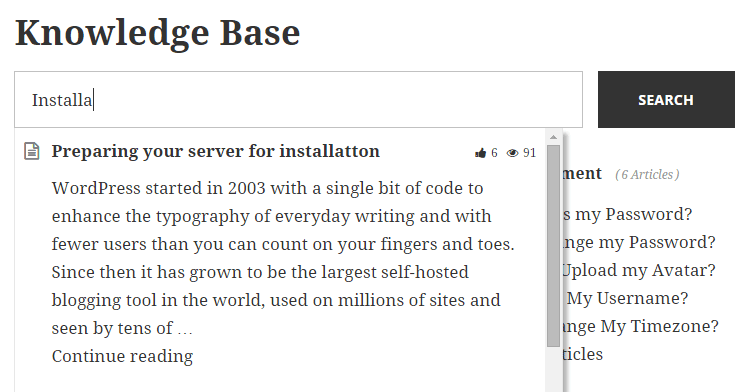Viewport: 750px width, 392px height.
Task: Click the scrollbar track below the thumb
Action: coord(553,369)
